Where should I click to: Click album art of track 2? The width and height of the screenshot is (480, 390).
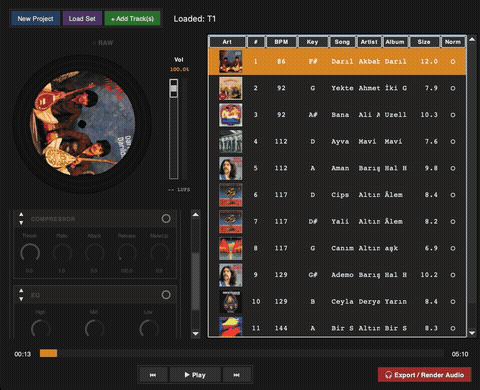coord(230,88)
